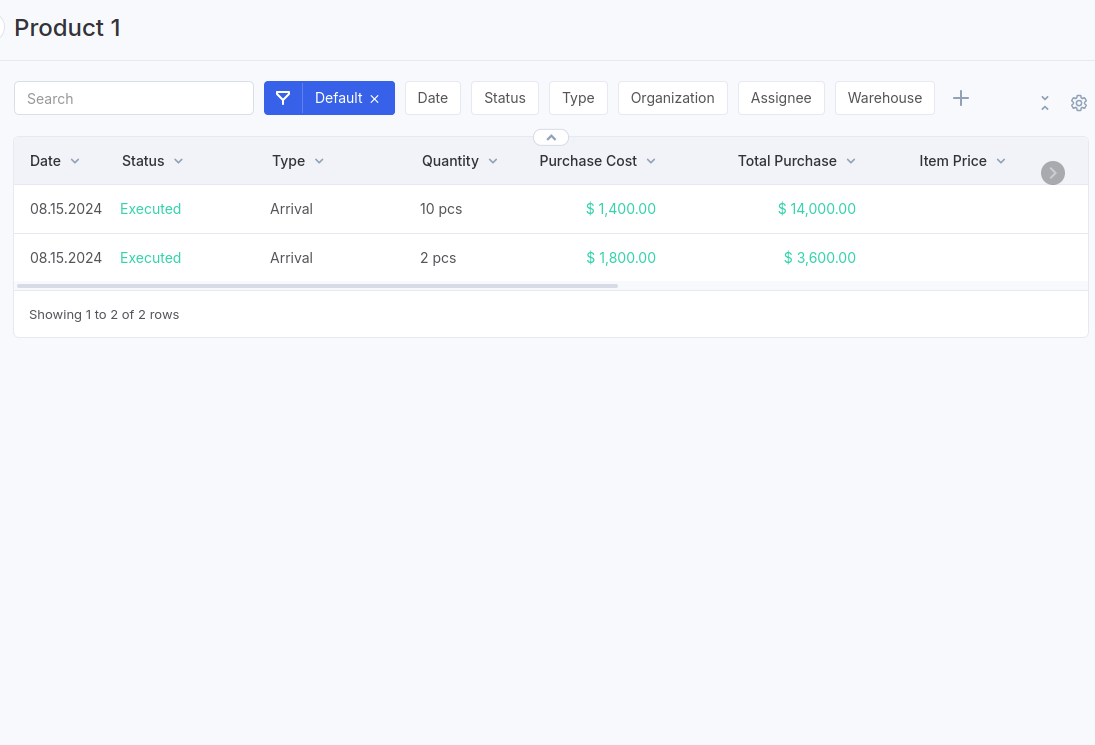Click the Status column header

point(143,161)
